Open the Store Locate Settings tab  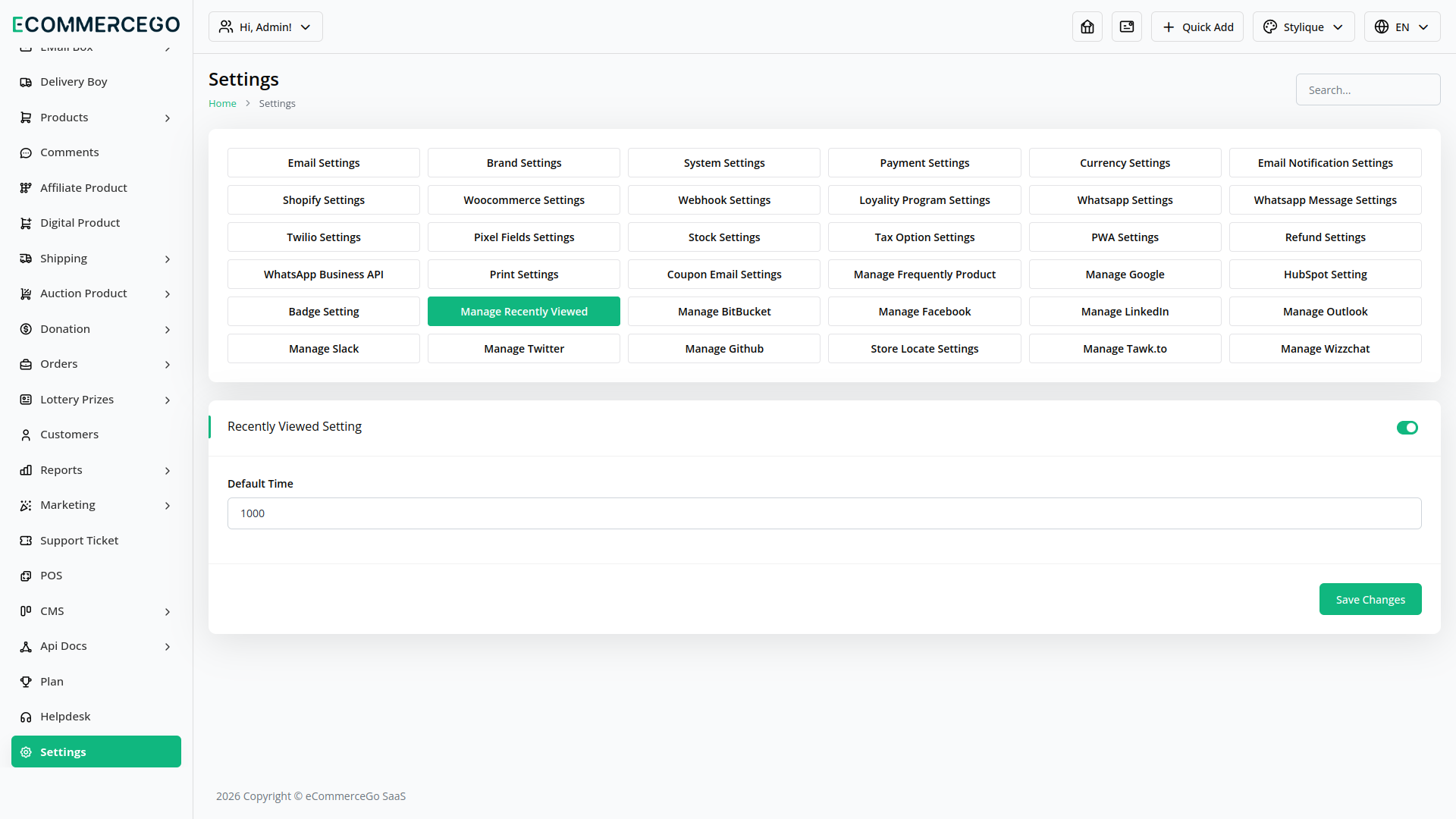[x=924, y=349]
